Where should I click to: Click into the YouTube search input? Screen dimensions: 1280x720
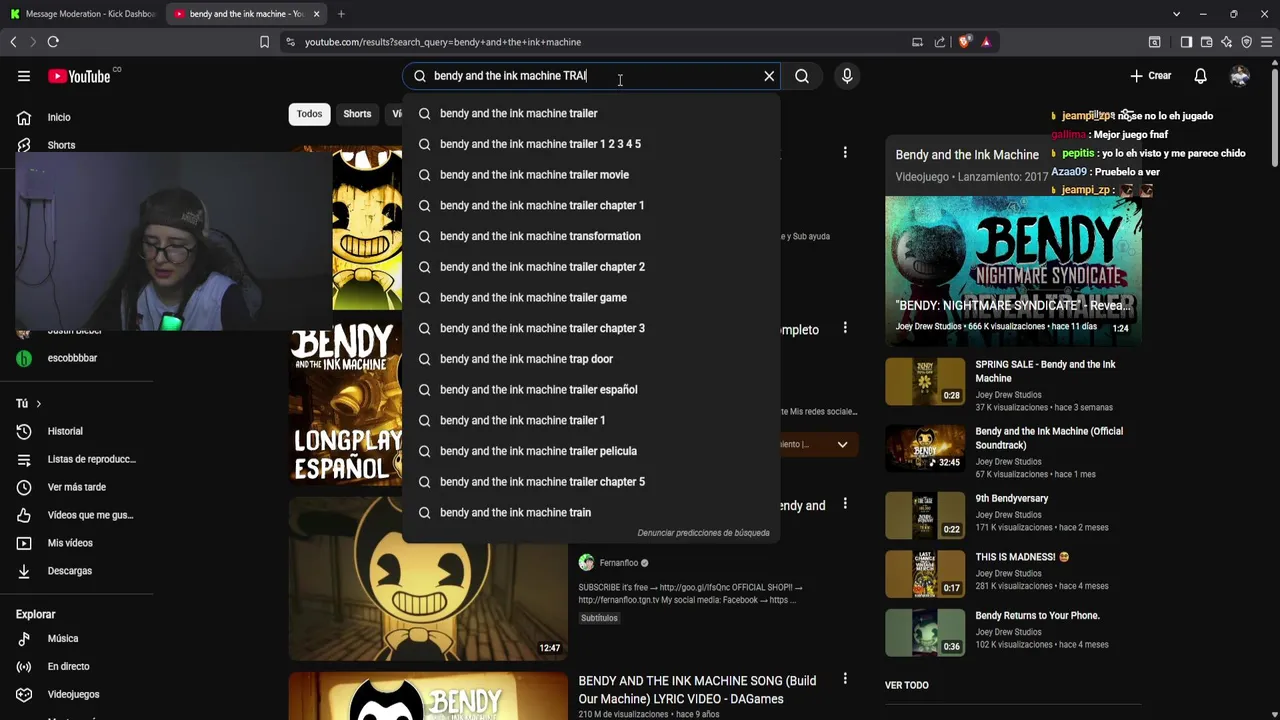(590, 76)
